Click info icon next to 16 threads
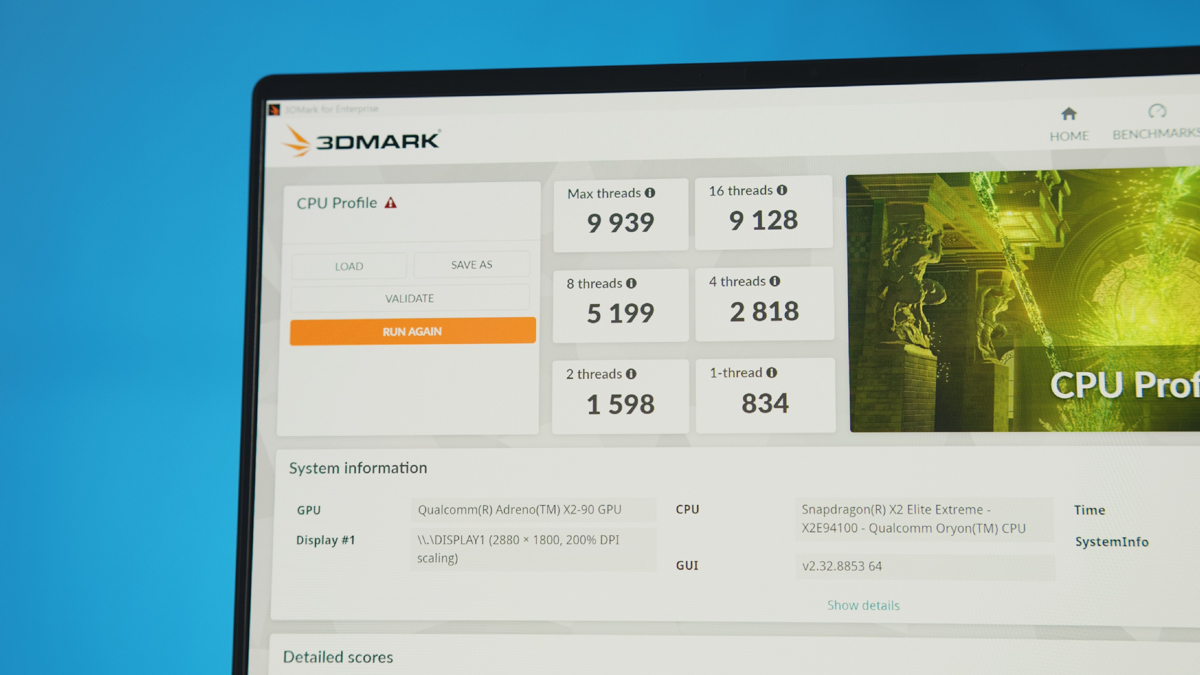The height and width of the screenshot is (675, 1200). [x=782, y=190]
